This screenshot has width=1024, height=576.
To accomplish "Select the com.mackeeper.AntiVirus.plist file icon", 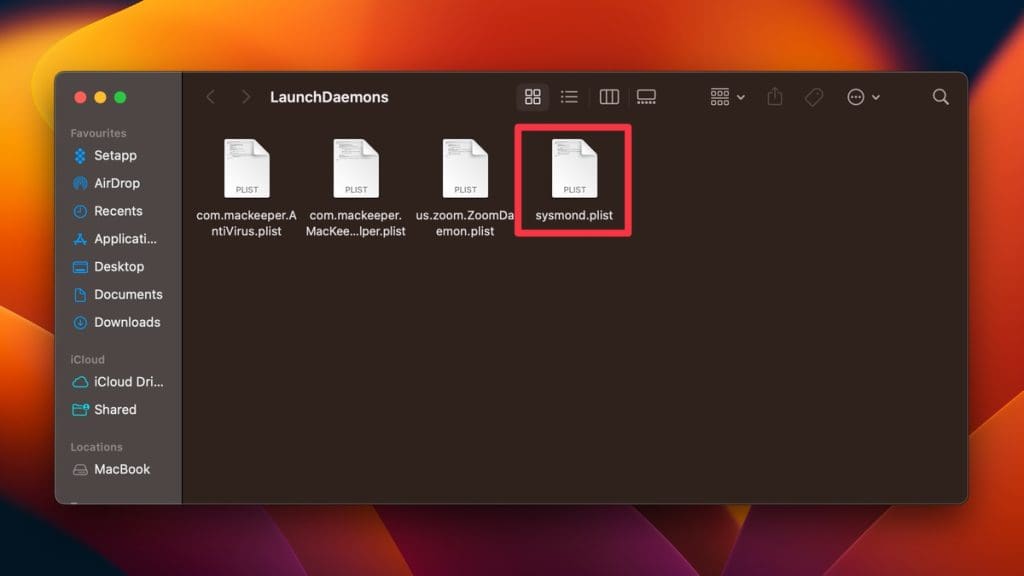I will [247, 168].
